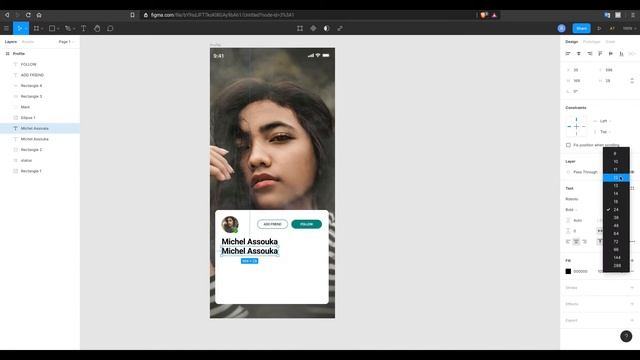Select the Text tool
This screenshot has height=360, width=640.
(x=83, y=28)
